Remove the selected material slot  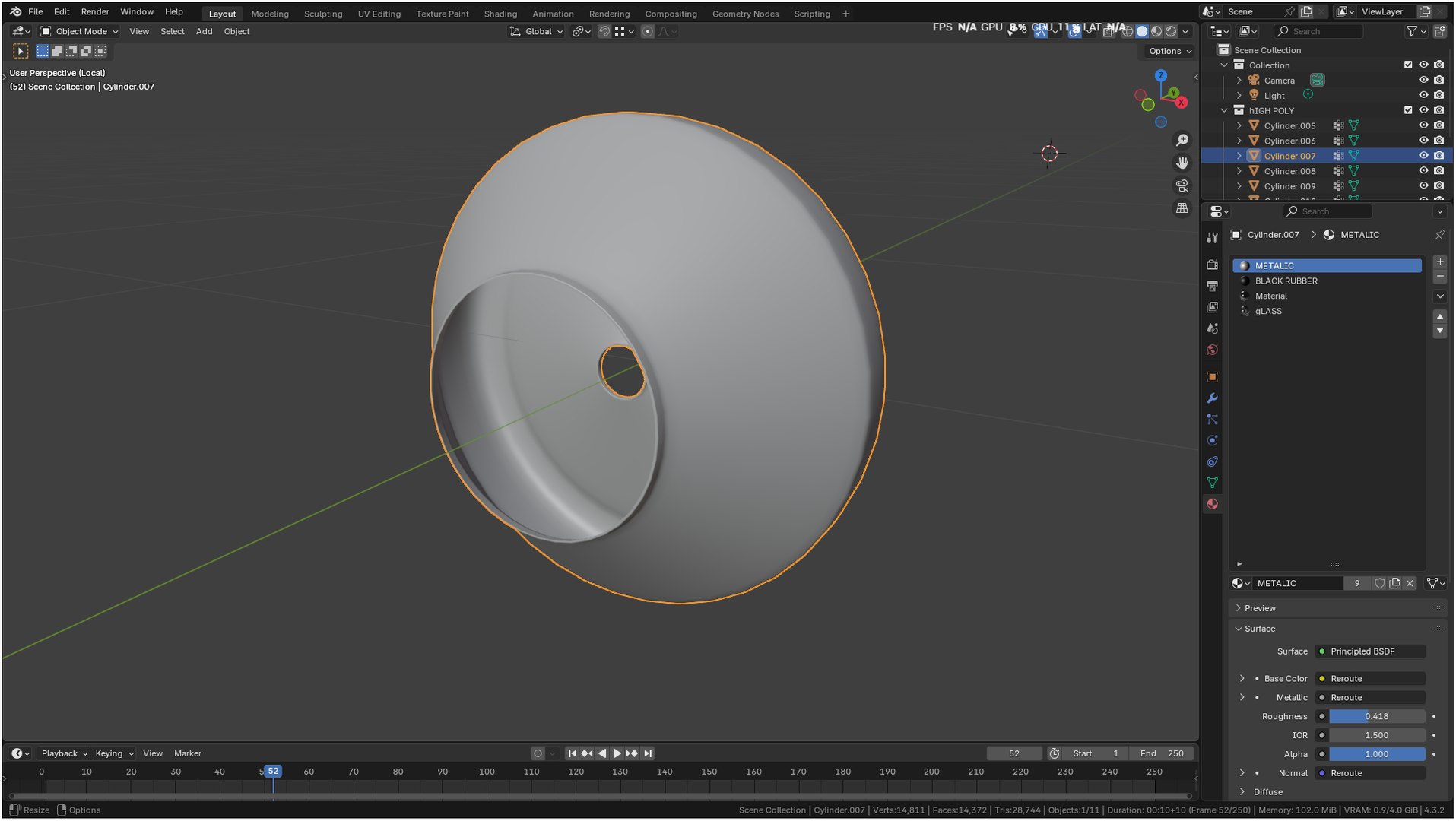tap(1439, 277)
